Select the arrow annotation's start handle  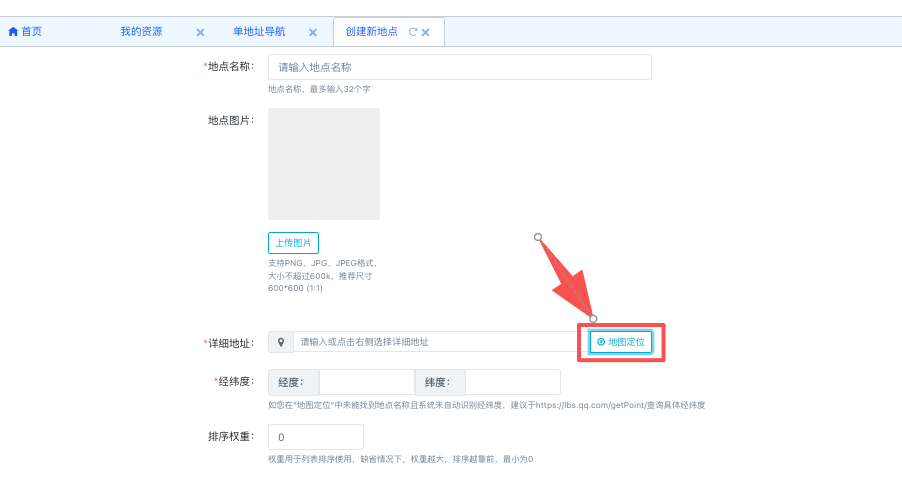tap(538, 237)
